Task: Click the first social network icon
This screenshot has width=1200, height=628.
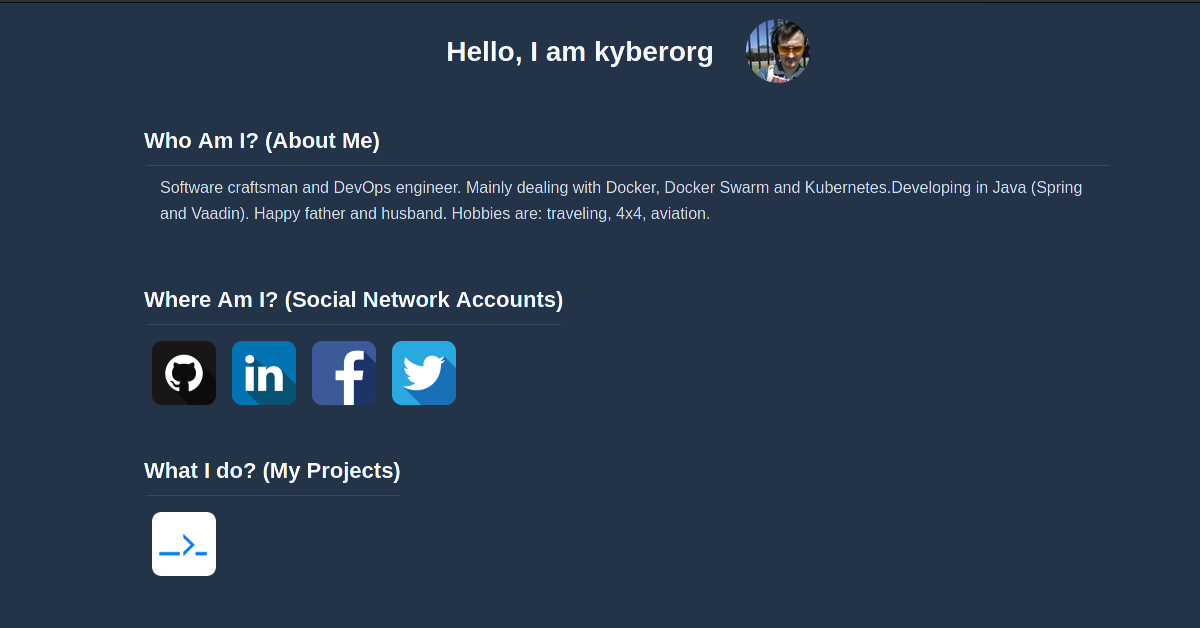Action: (x=183, y=372)
